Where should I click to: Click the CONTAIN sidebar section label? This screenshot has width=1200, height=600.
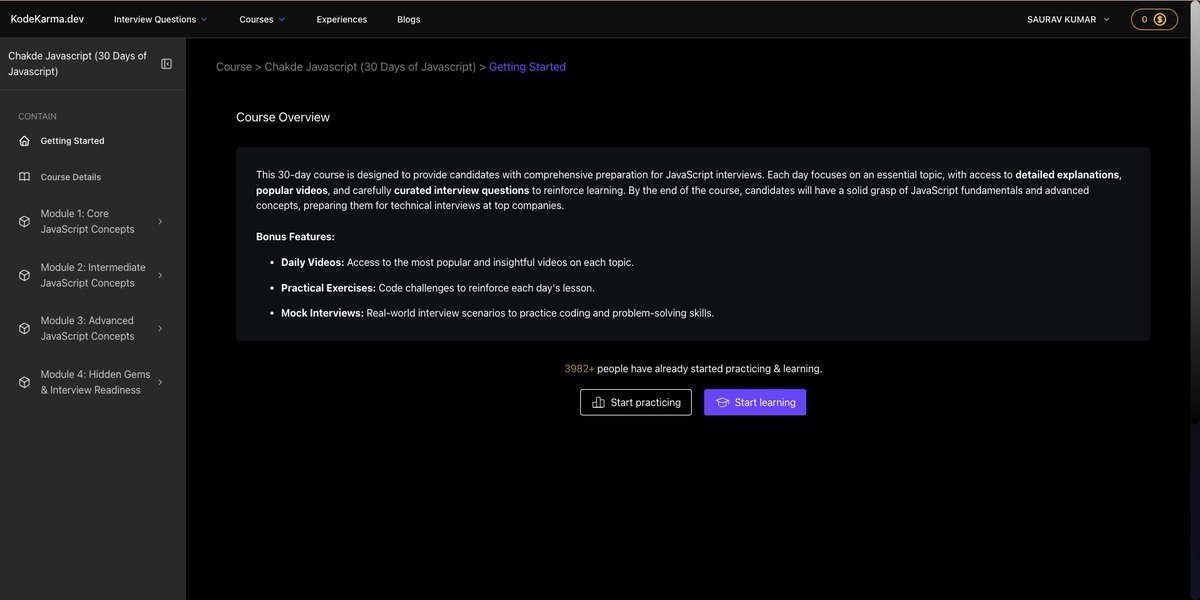37,117
